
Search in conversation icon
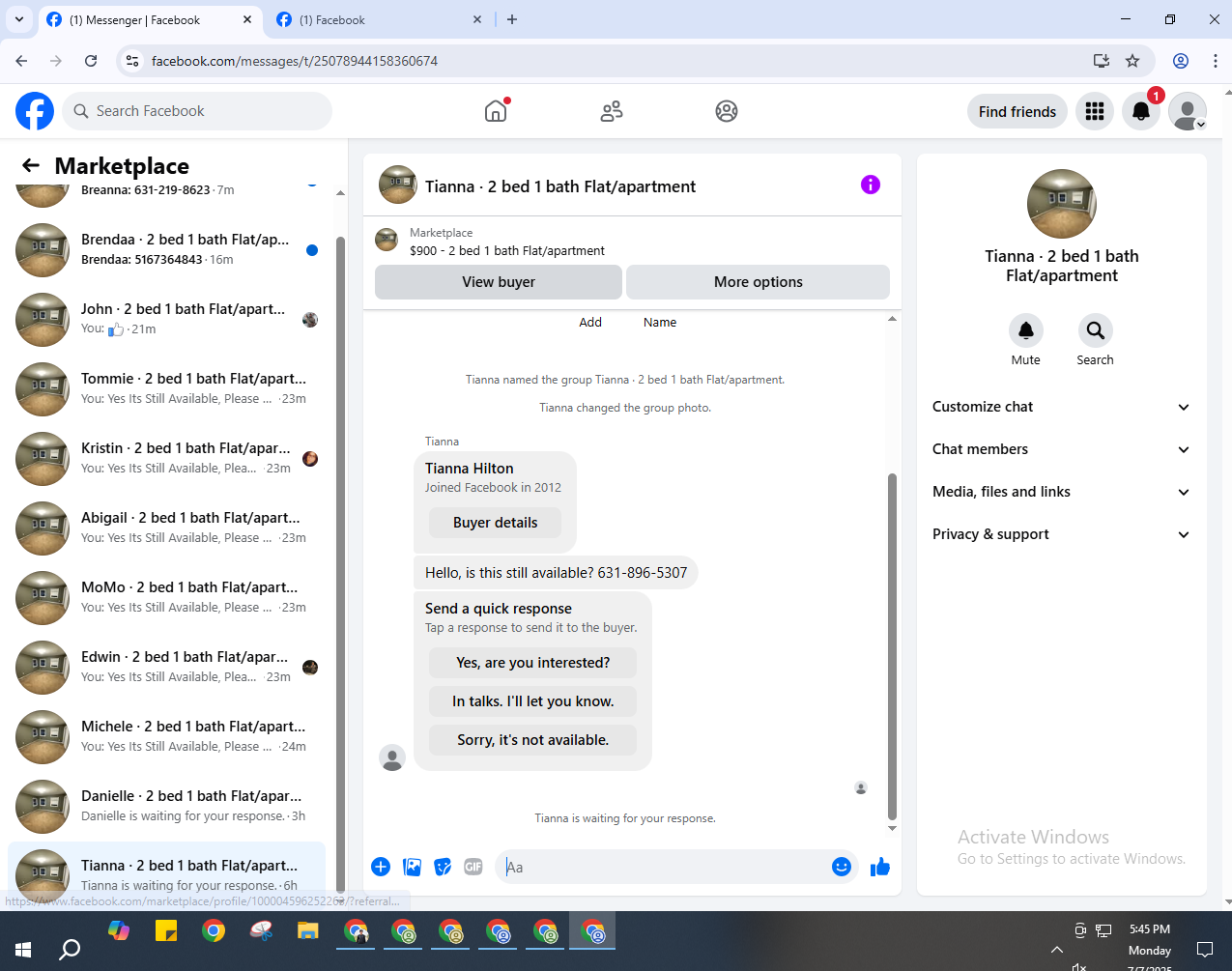tap(1096, 330)
